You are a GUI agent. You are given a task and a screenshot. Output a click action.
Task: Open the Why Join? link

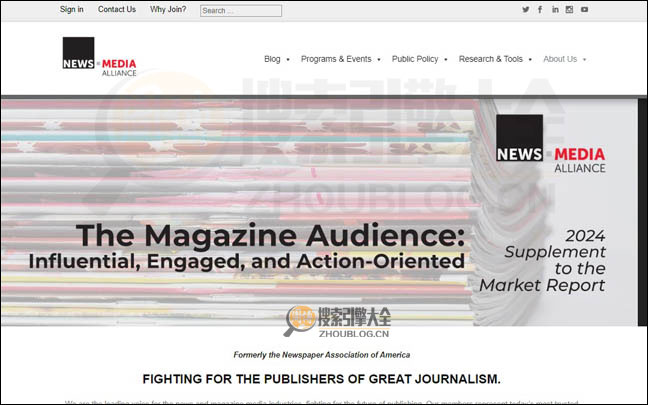pyautogui.click(x=168, y=9)
